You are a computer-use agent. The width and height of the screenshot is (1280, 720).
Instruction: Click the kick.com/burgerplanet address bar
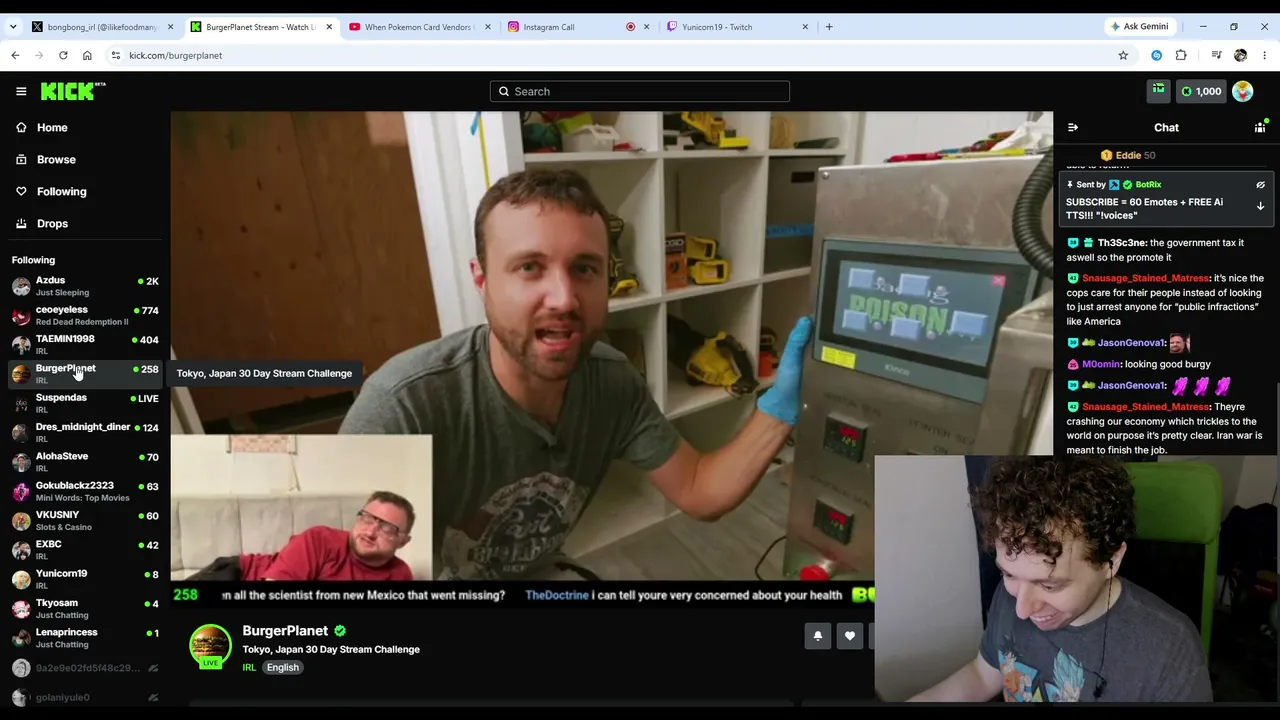coord(620,55)
